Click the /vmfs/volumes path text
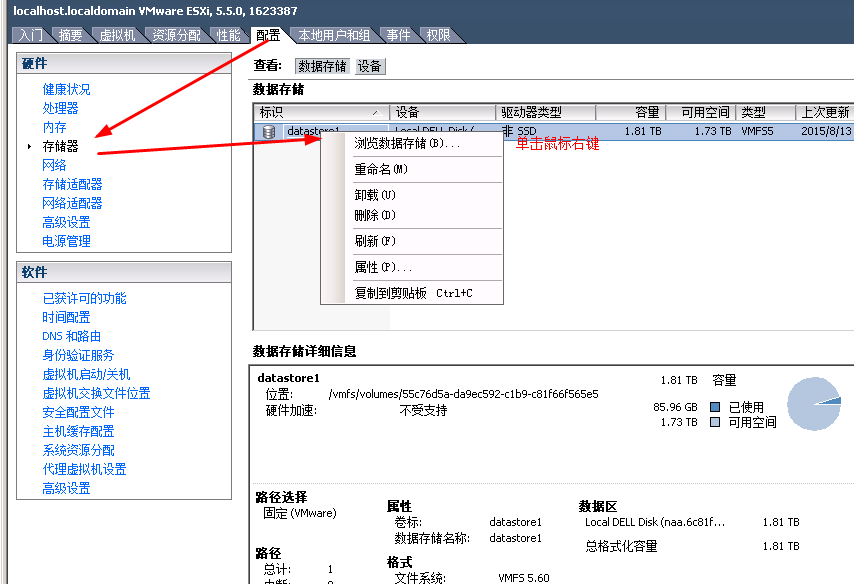This screenshot has height=584, width=854. point(463,394)
